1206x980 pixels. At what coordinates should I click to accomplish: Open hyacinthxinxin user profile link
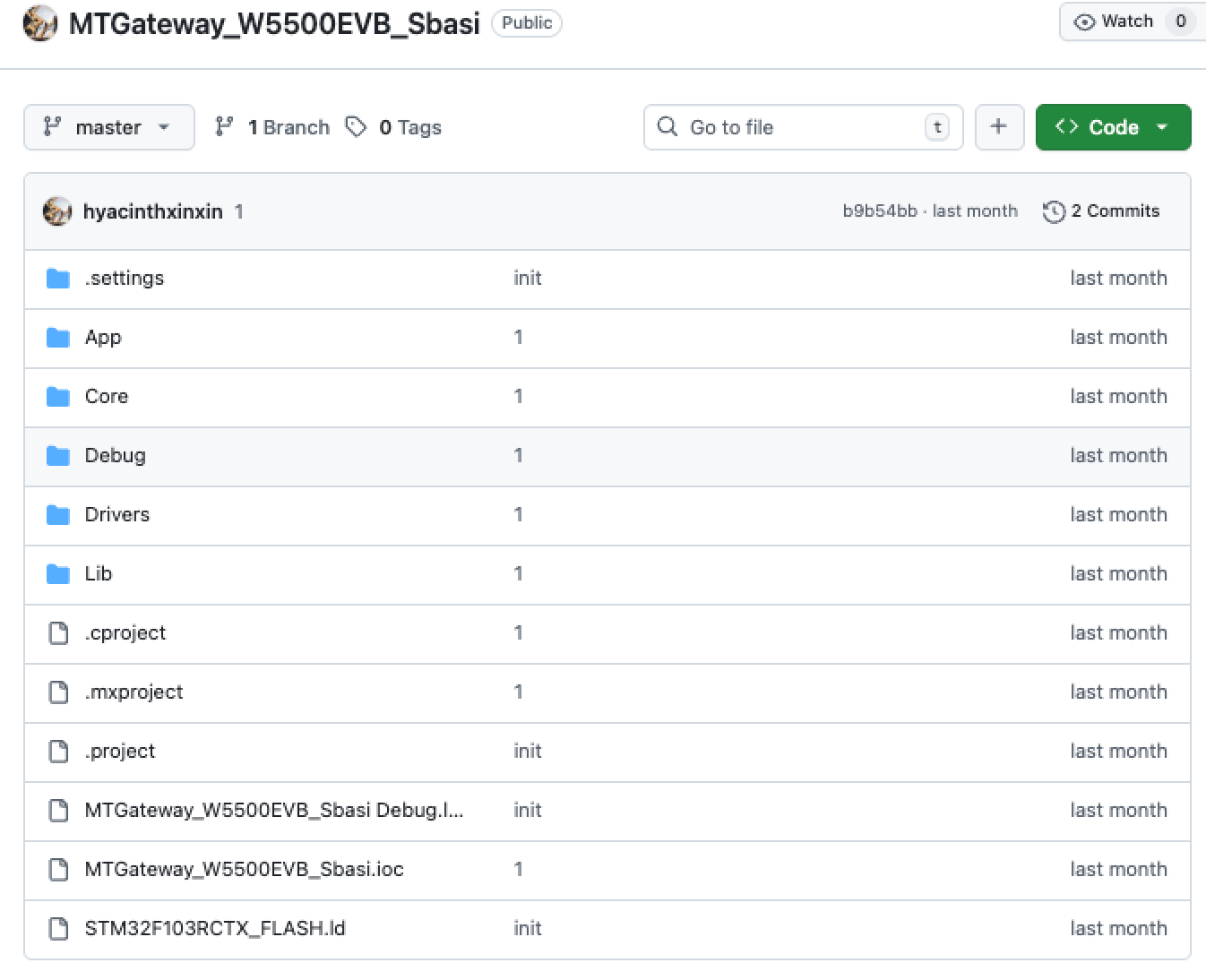point(152,211)
